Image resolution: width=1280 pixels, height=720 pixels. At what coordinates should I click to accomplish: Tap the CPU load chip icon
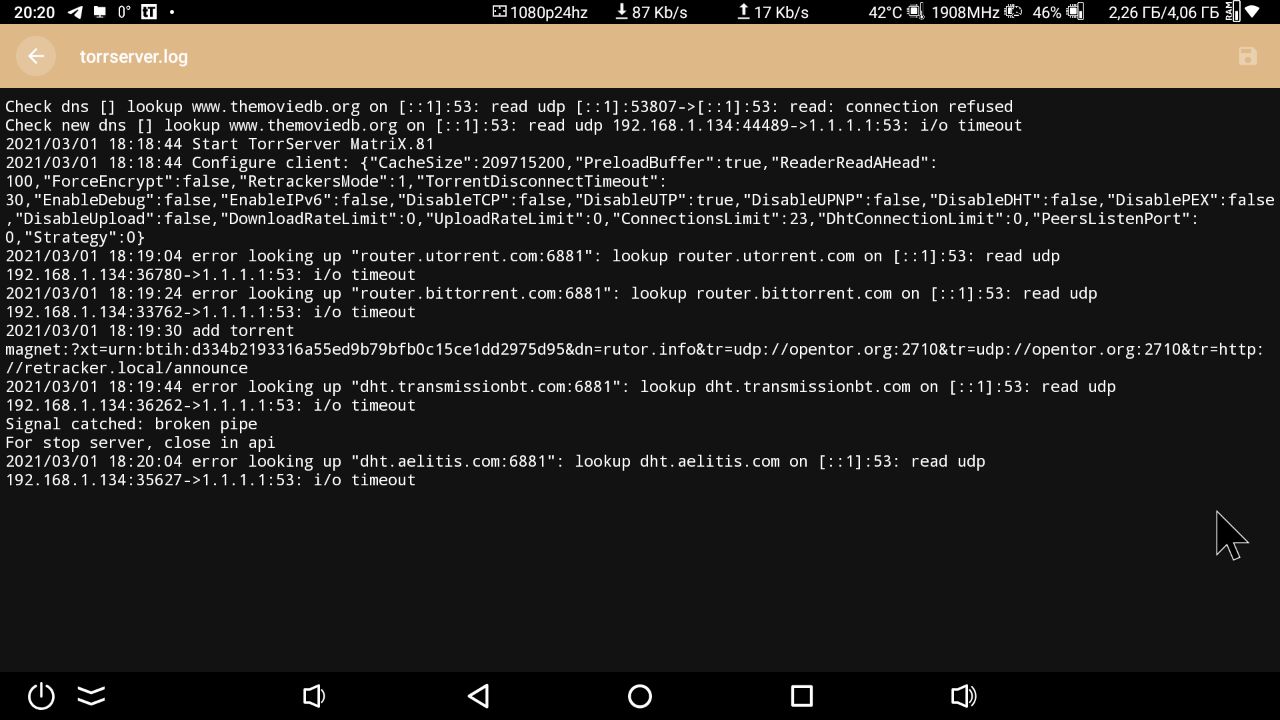pyautogui.click(x=1075, y=12)
